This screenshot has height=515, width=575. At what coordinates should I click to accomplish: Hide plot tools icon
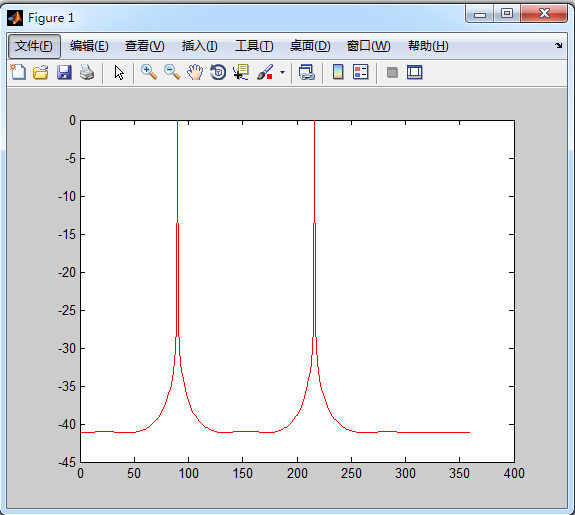(x=392, y=72)
